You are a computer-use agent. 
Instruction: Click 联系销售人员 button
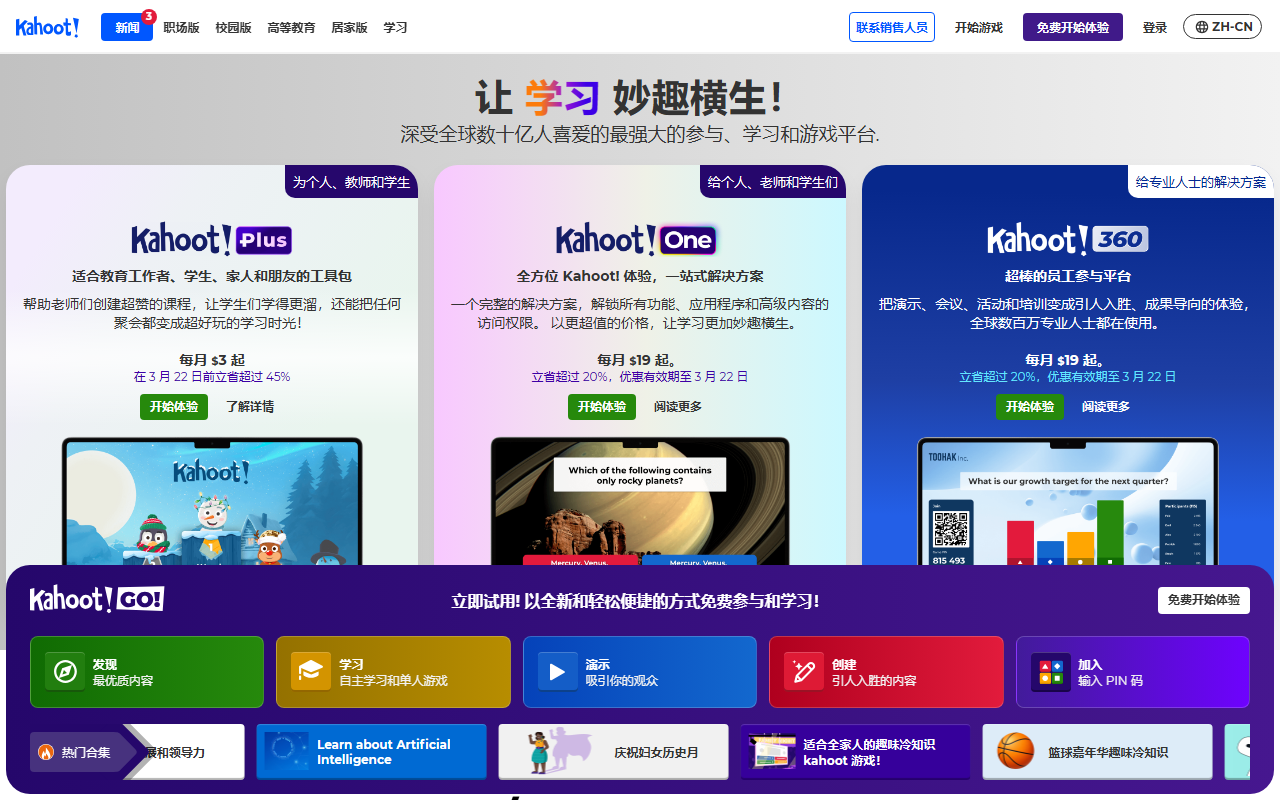892,27
